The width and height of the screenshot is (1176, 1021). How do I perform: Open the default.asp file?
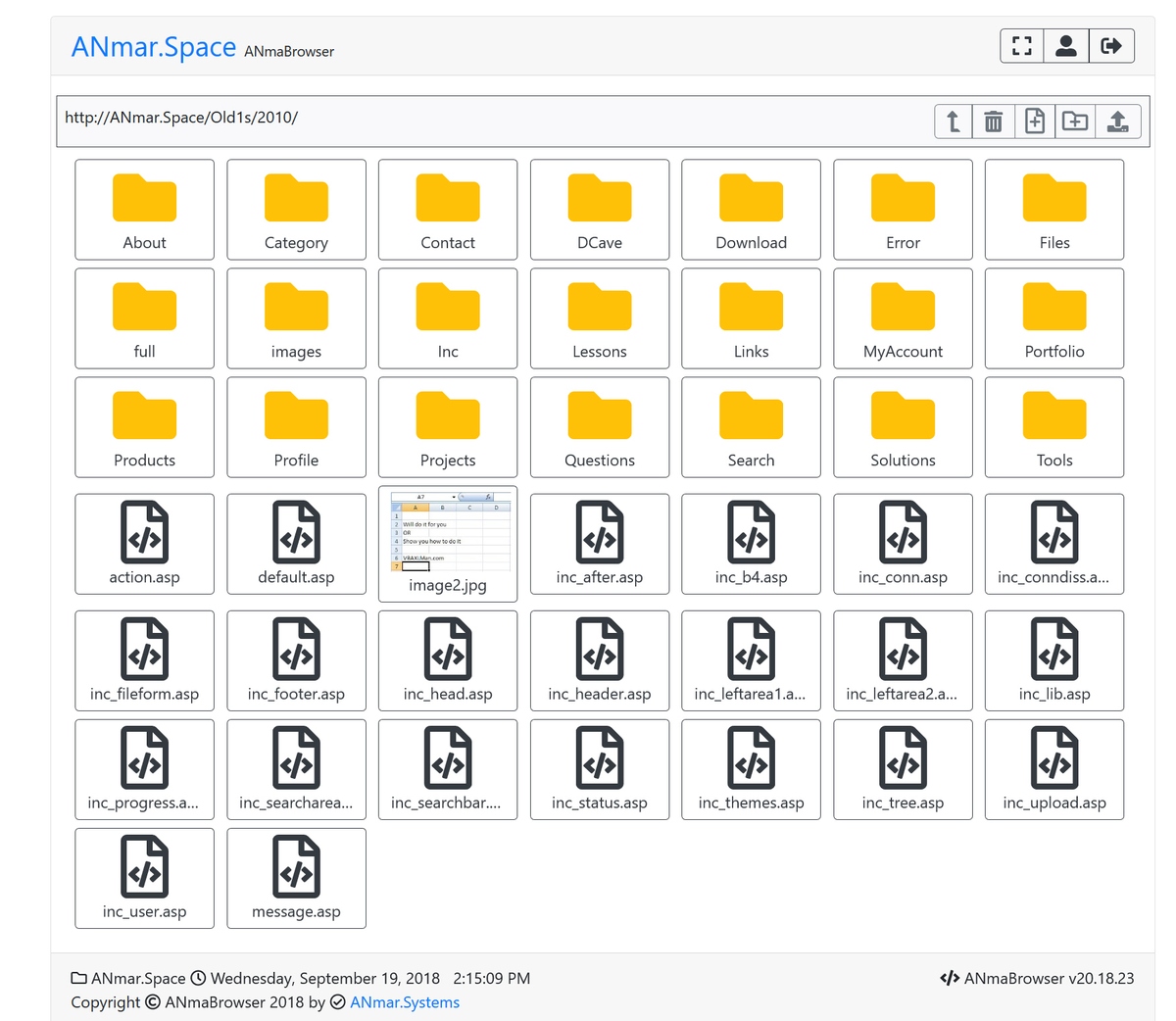tap(296, 544)
